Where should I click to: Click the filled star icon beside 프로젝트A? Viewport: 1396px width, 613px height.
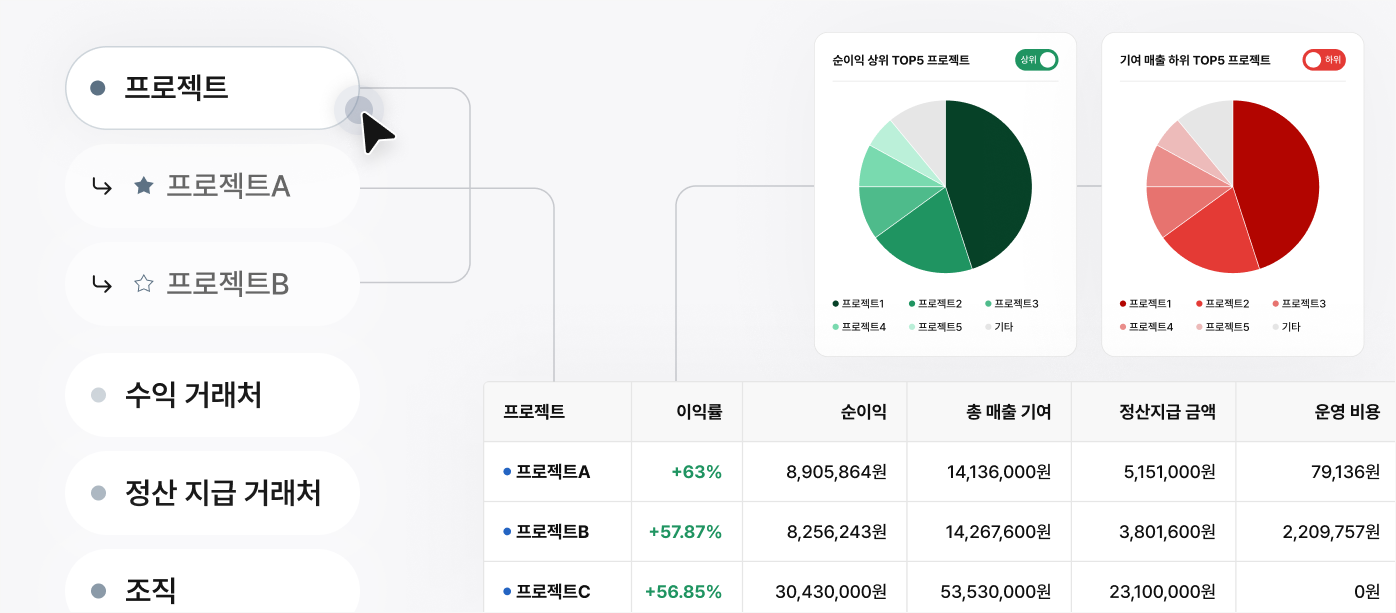[144, 186]
